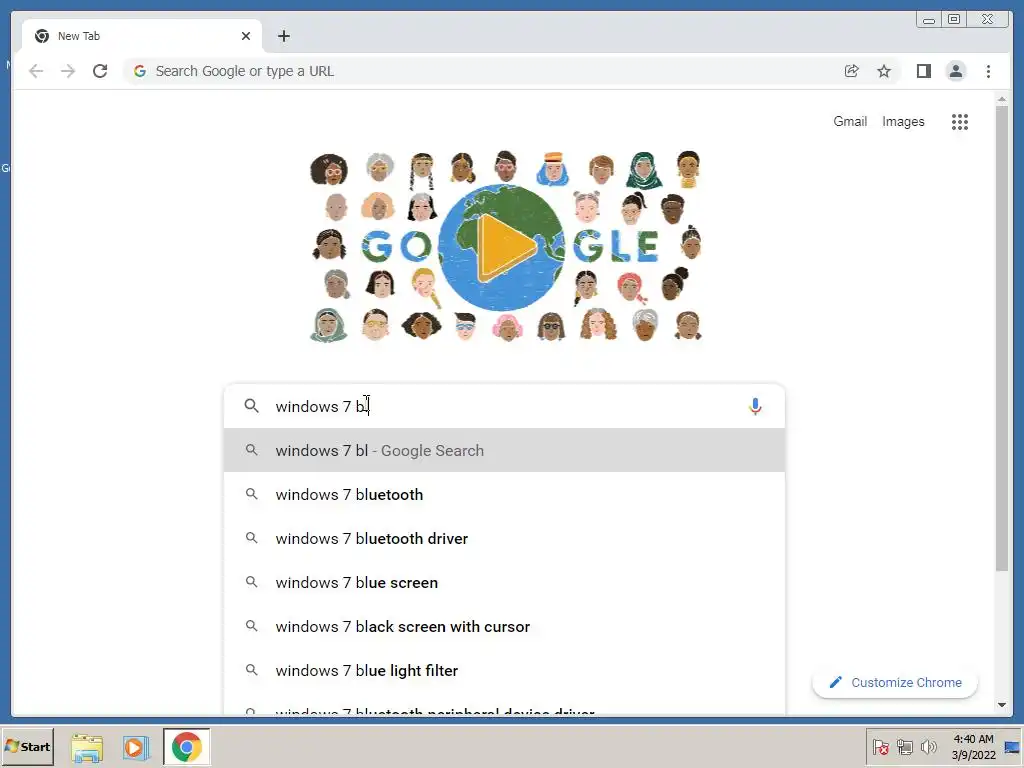Open a new tab with plus button
The image size is (1024, 768).
click(283, 36)
